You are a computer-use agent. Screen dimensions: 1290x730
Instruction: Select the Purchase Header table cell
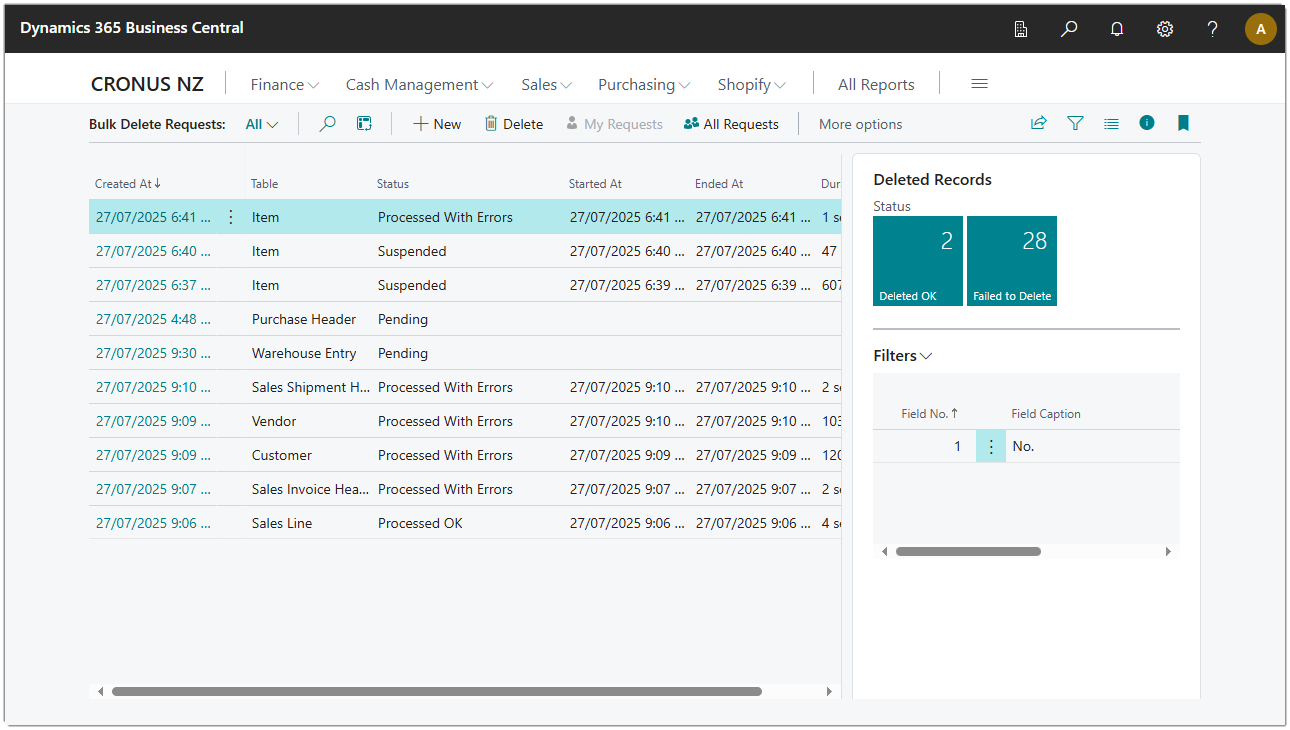coord(304,319)
